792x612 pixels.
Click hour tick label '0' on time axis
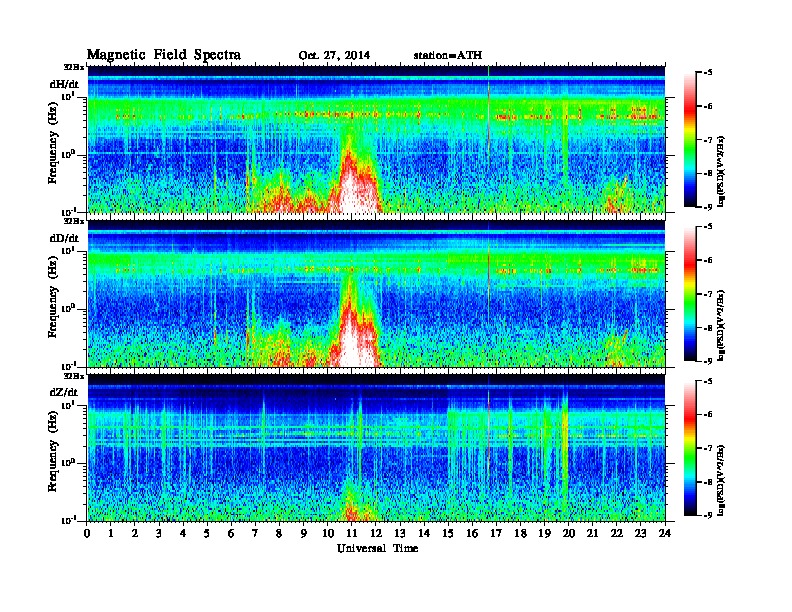[x=87, y=534]
